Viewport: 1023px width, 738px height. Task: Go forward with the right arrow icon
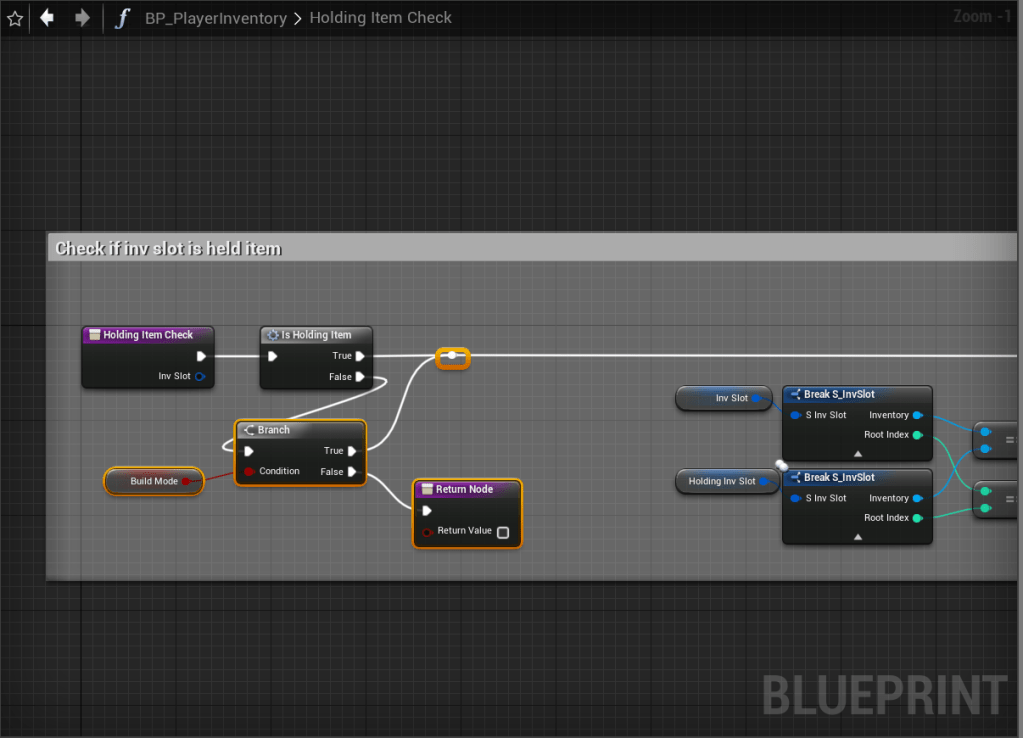[82, 18]
